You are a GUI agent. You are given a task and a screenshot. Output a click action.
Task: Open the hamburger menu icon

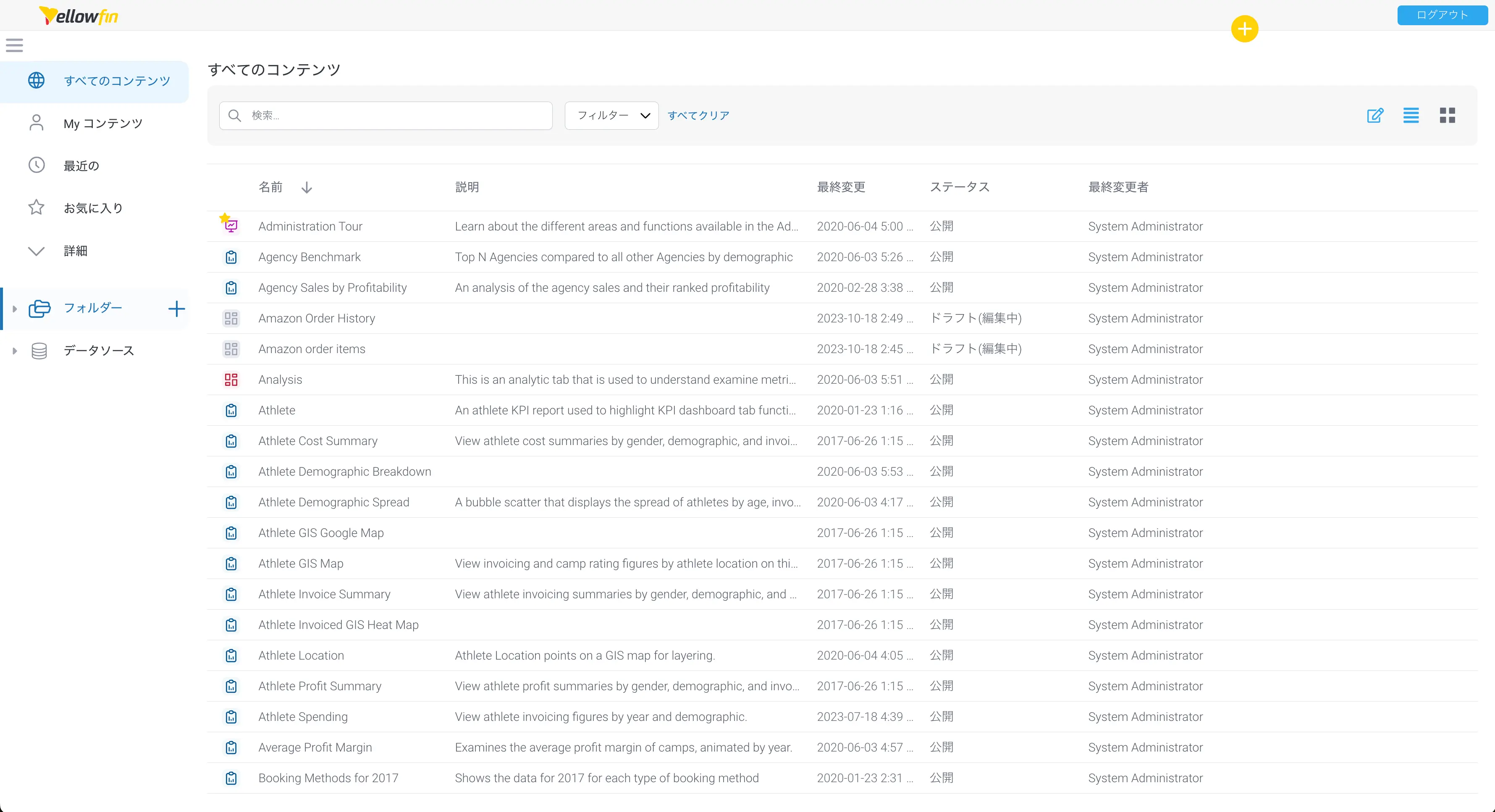(x=15, y=45)
